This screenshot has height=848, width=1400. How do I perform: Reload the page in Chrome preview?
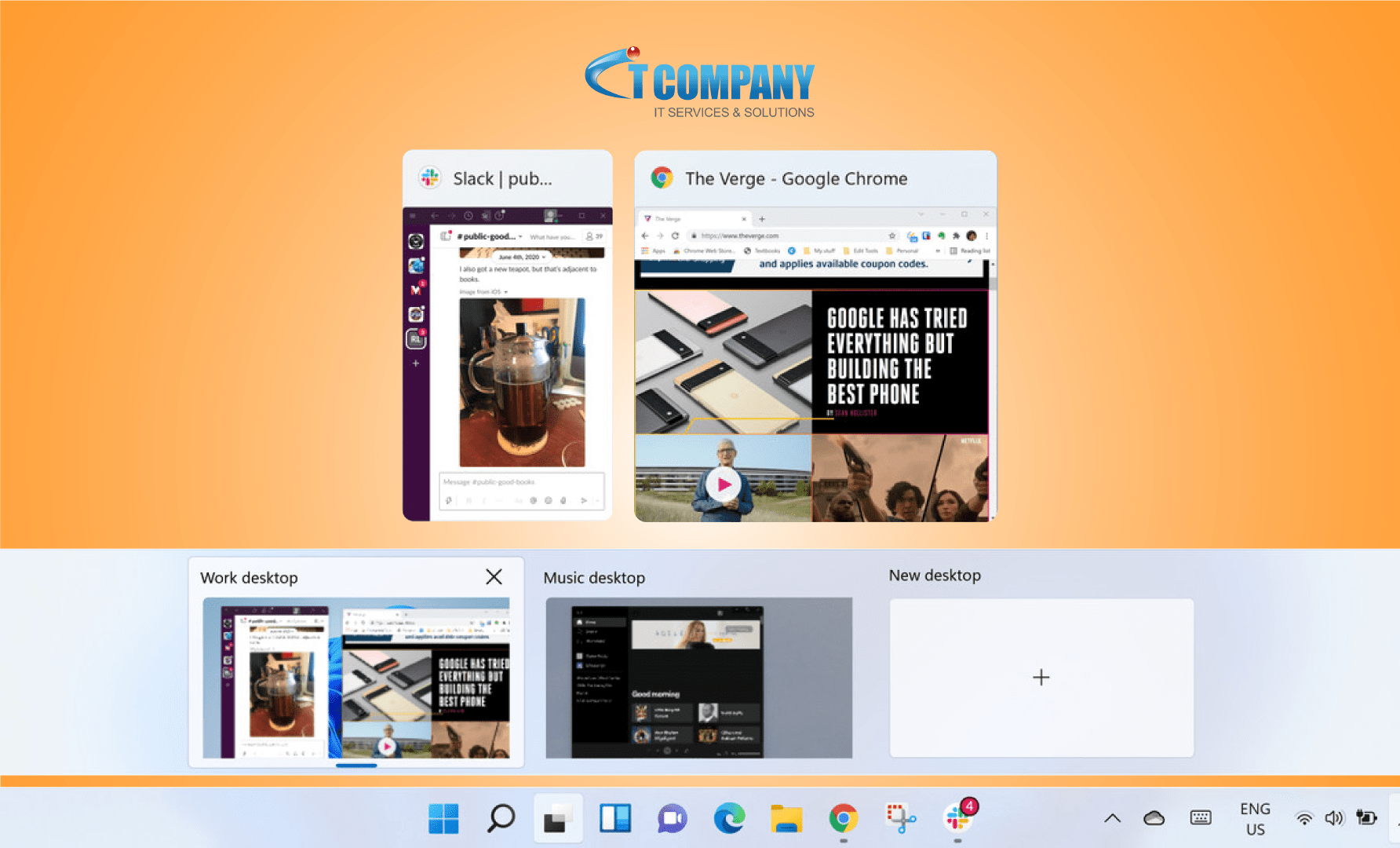coord(675,236)
